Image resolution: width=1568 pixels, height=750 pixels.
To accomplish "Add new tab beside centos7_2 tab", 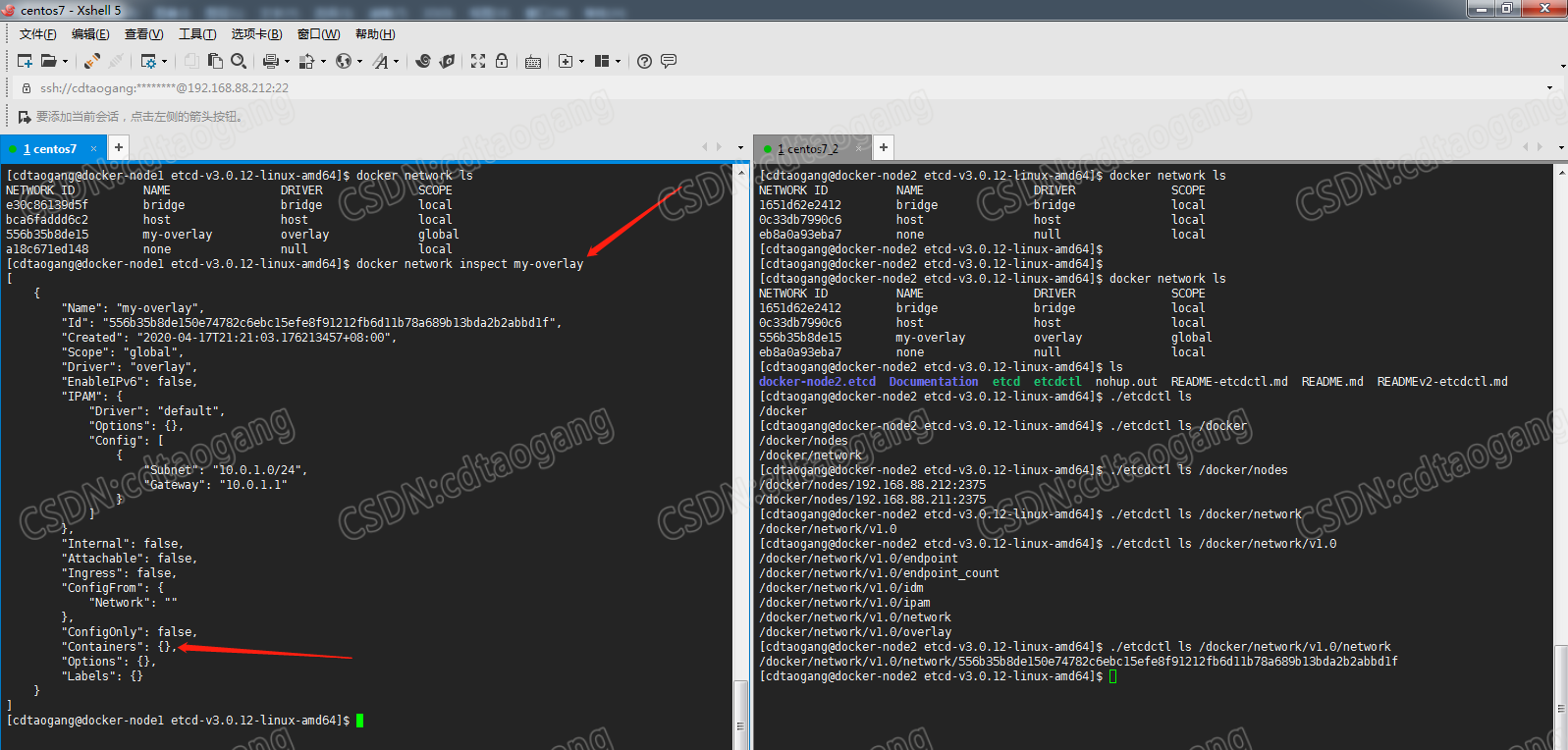I will click(x=884, y=147).
